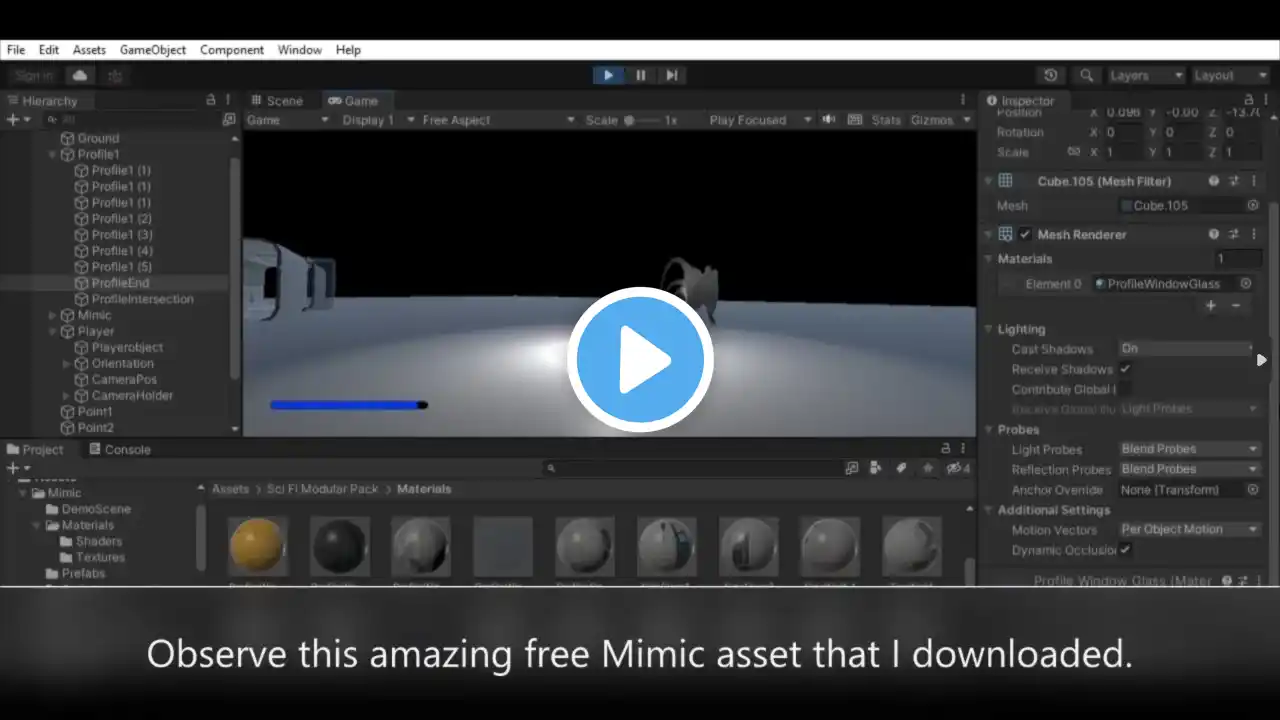Pick material via ProfileWindowGlass selector circle

1246,284
